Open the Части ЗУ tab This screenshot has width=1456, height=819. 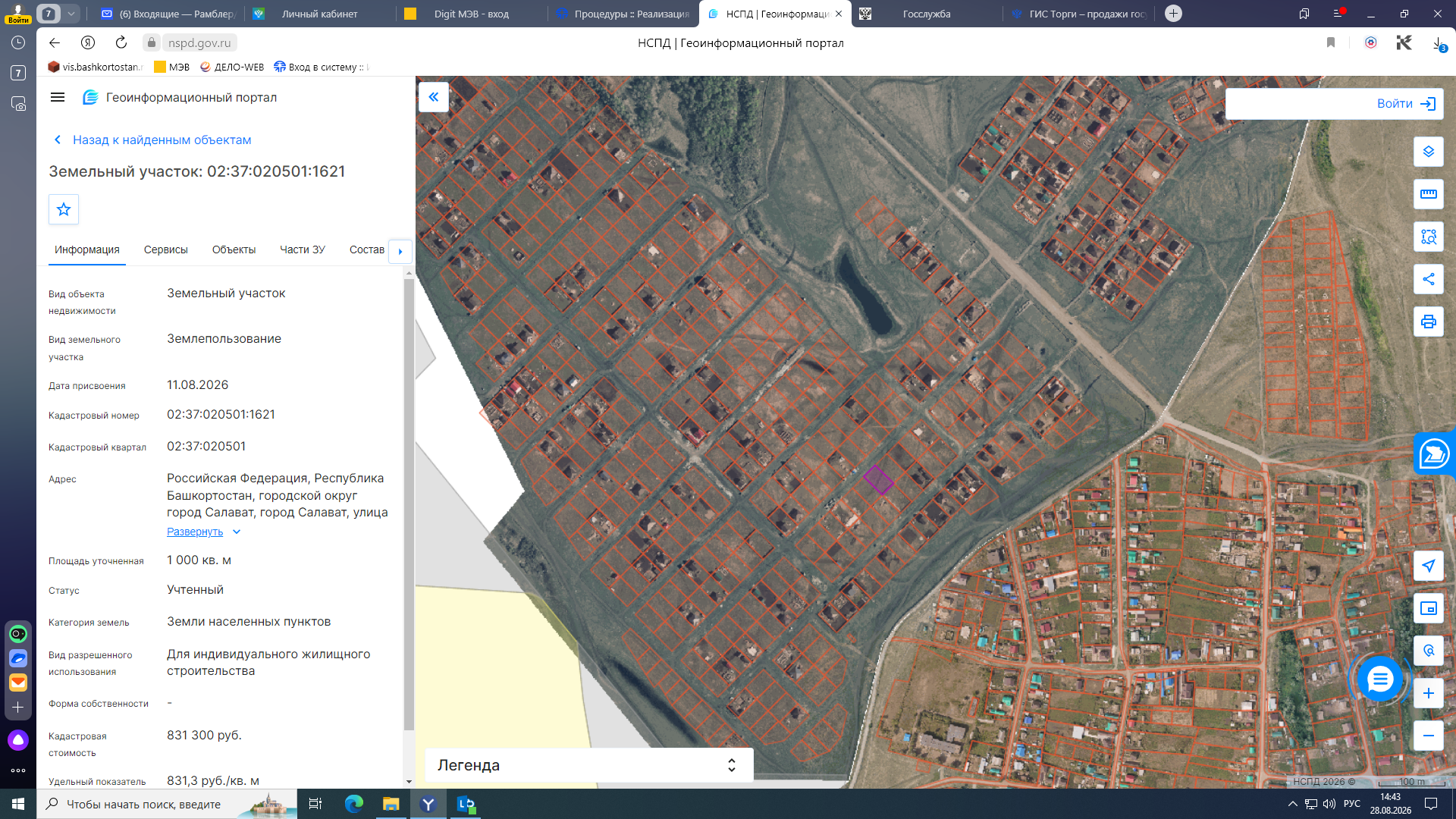pos(302,249)
